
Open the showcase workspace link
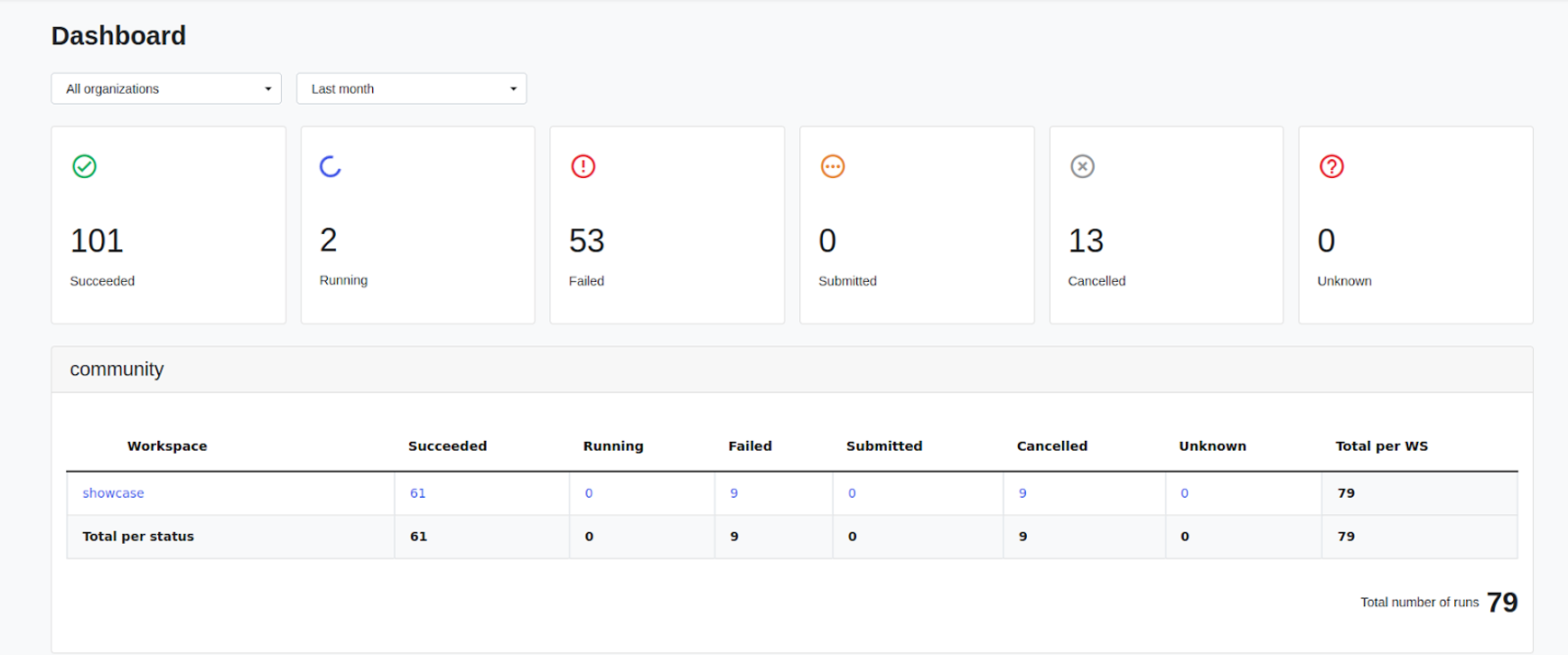click(x=113, y=493)
